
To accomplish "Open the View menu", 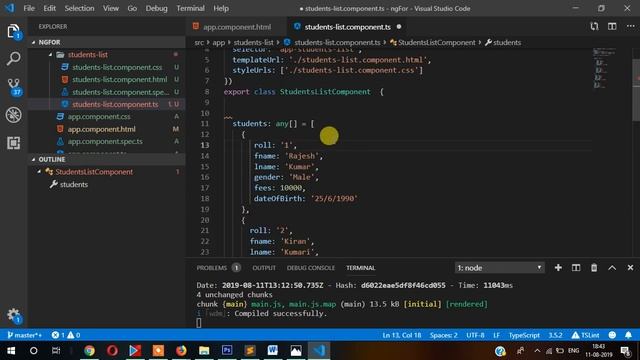I will (111, 8).
